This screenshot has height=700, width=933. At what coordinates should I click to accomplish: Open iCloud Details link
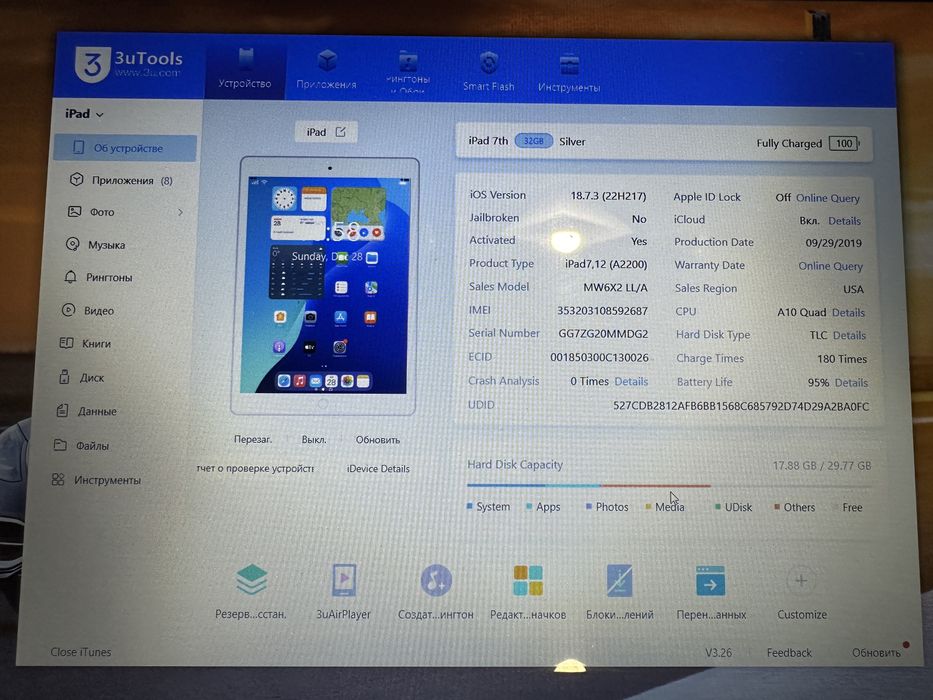844,221
